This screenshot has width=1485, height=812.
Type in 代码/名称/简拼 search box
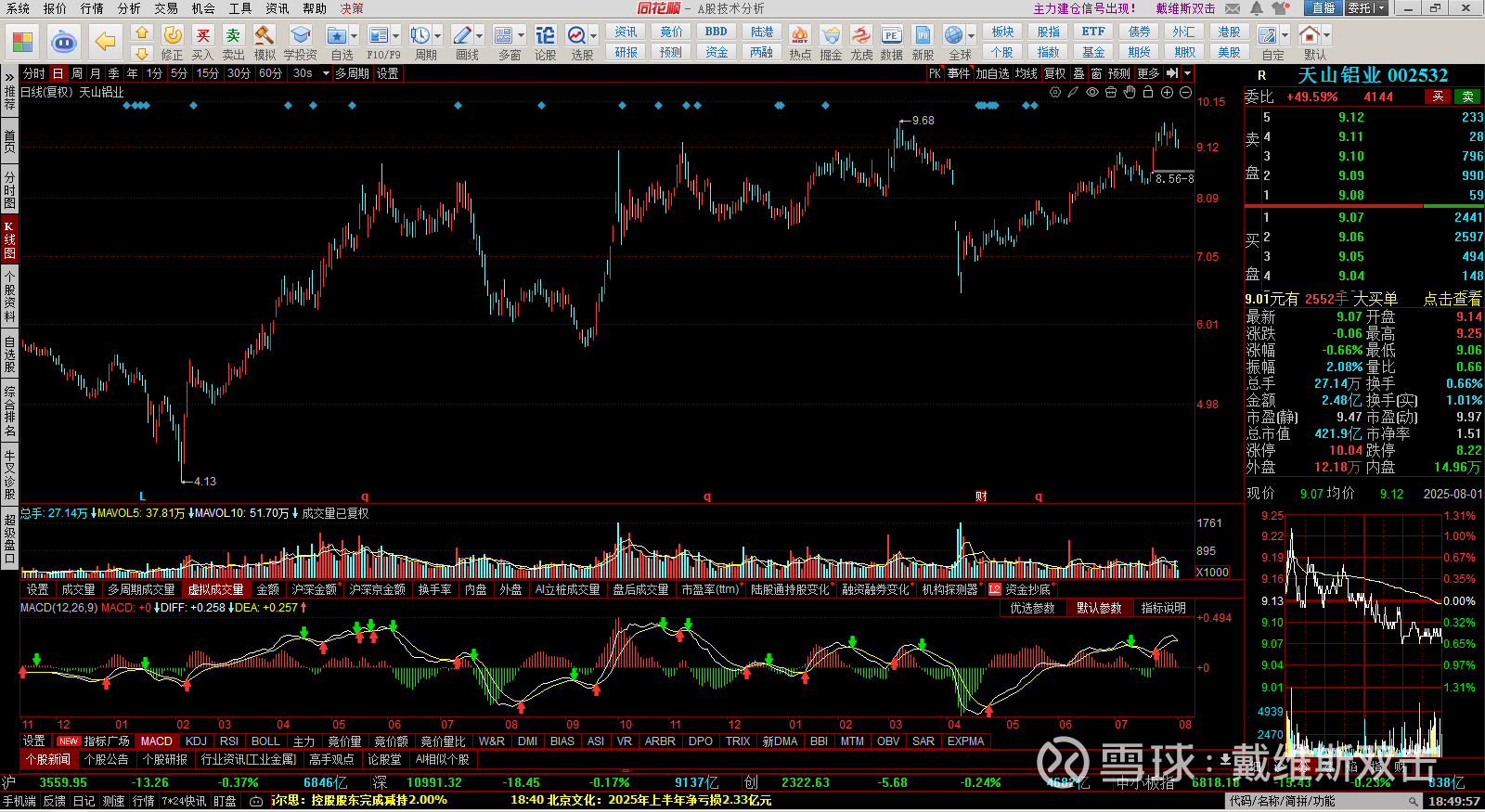tap(1322, 801)
